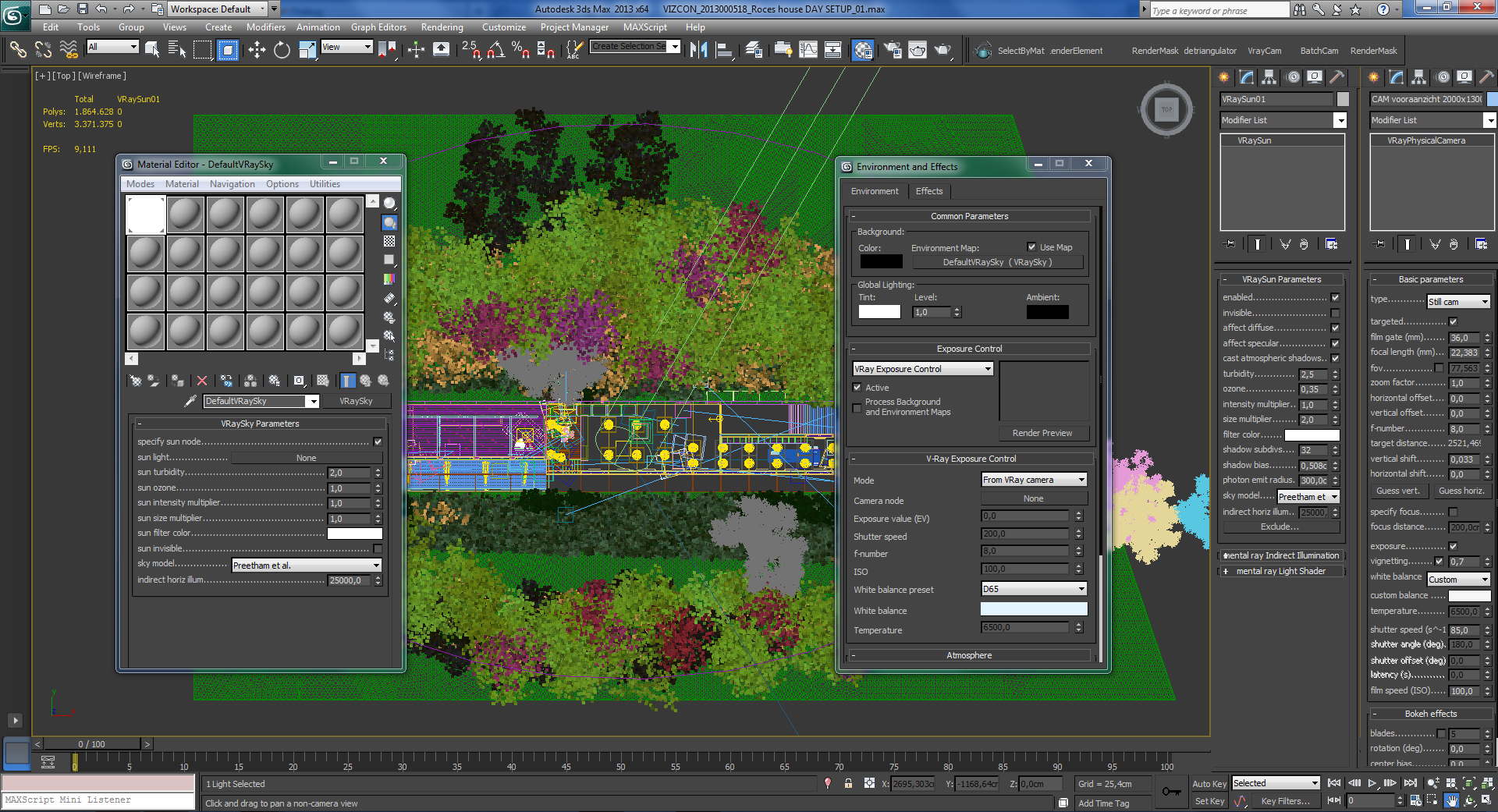Click Show End Result icon
Screen dimensions: 1498x812
(x=347, y=381)
